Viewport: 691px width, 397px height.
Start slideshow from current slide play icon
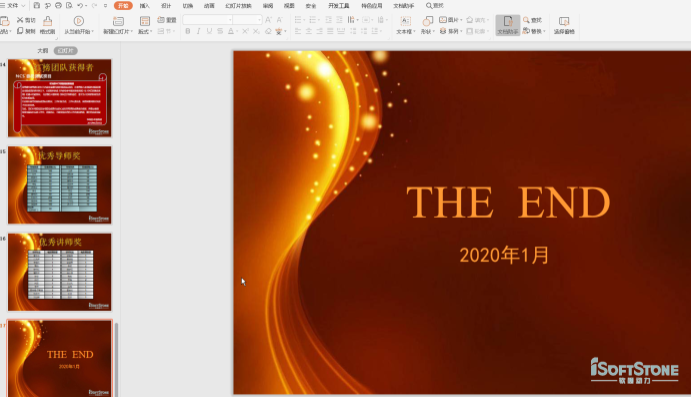tap(78, 21)
